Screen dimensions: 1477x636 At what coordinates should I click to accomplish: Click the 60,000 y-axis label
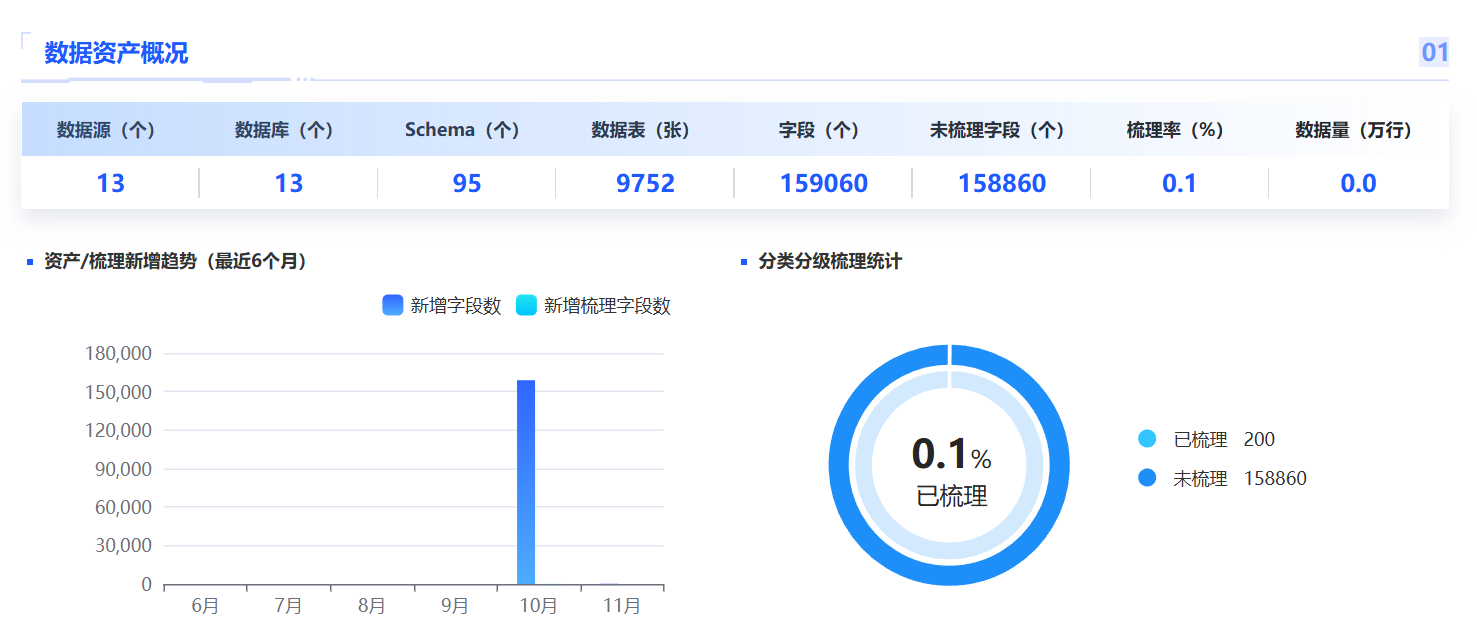(x=124, y=507)
